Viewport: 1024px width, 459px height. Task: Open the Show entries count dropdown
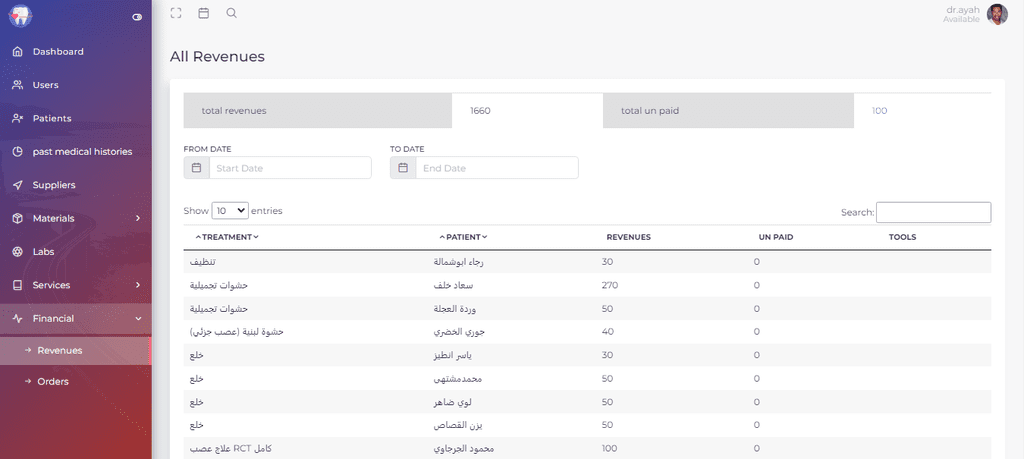(x=230, y=211)
